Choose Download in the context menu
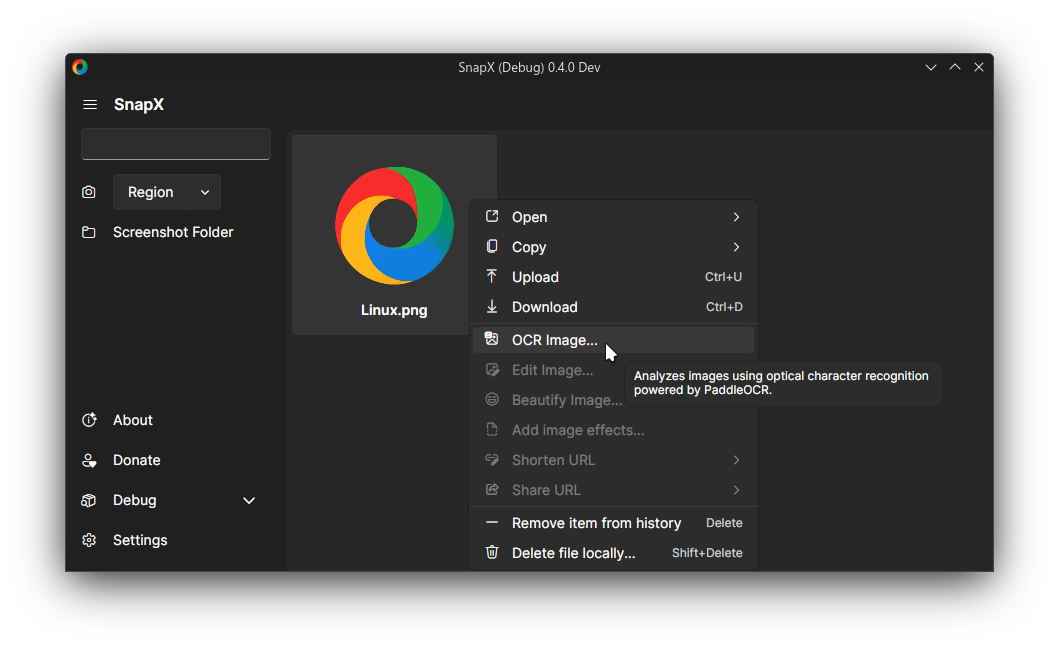 (545, 307)
